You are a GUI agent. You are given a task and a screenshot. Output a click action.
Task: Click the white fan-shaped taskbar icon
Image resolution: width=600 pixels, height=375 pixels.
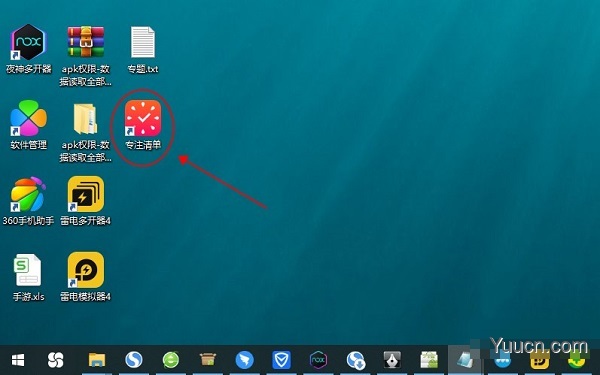click(55, 360)
